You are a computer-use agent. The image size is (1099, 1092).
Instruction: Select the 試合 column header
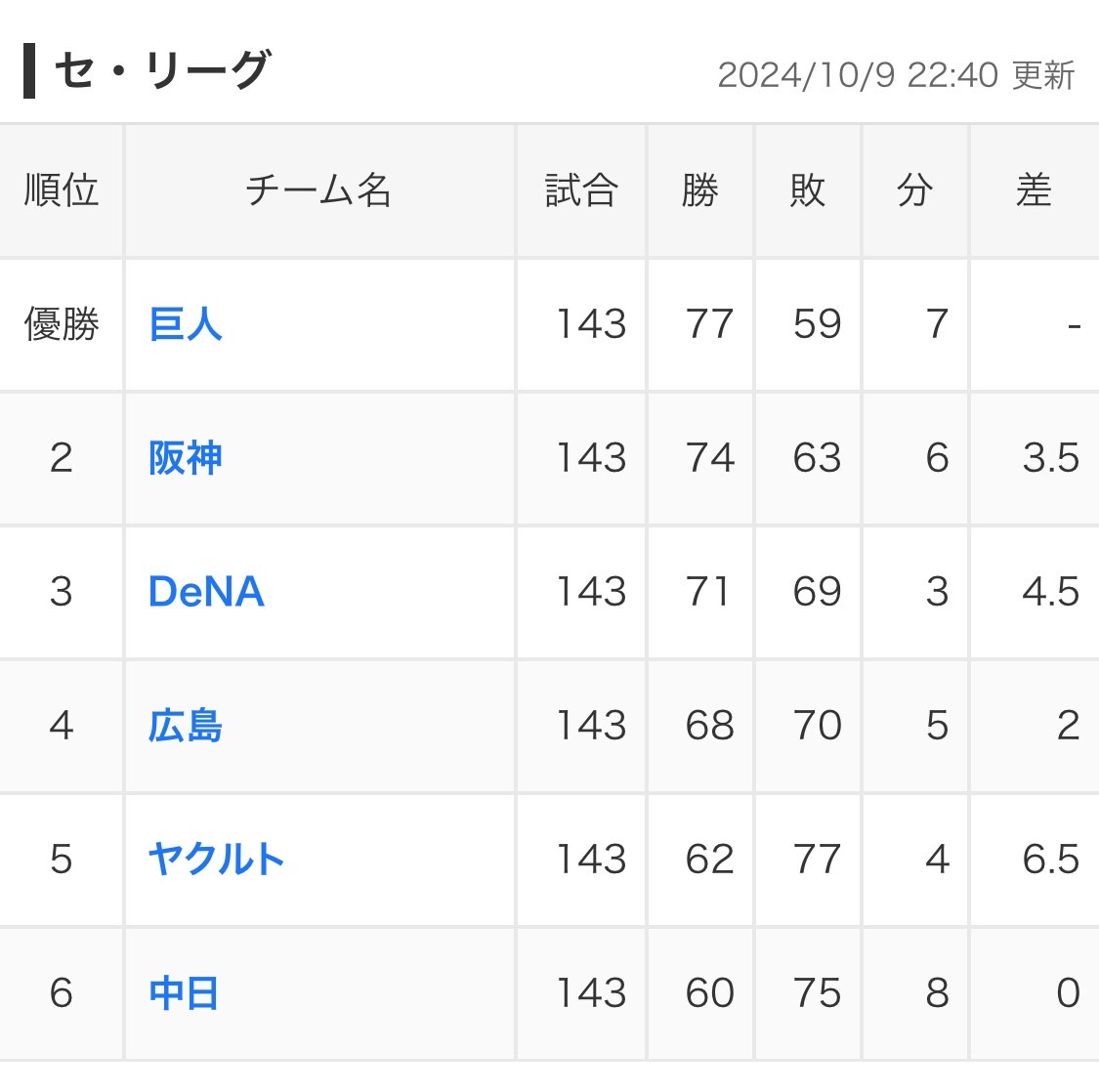click(x=581, y=190)
